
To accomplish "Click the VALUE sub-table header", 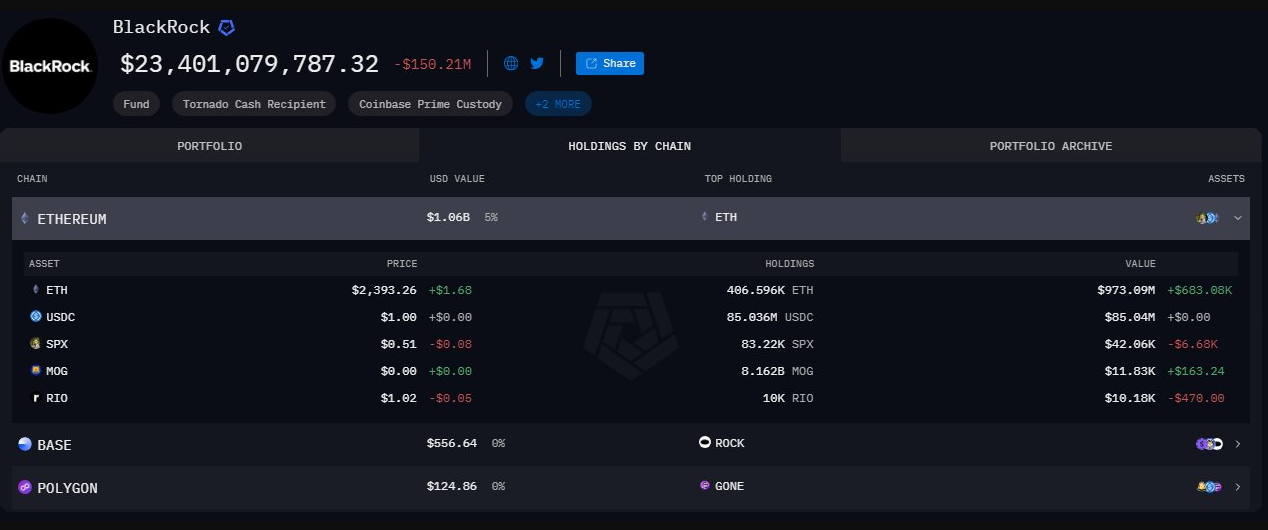I will click(x=1140, y=264).
